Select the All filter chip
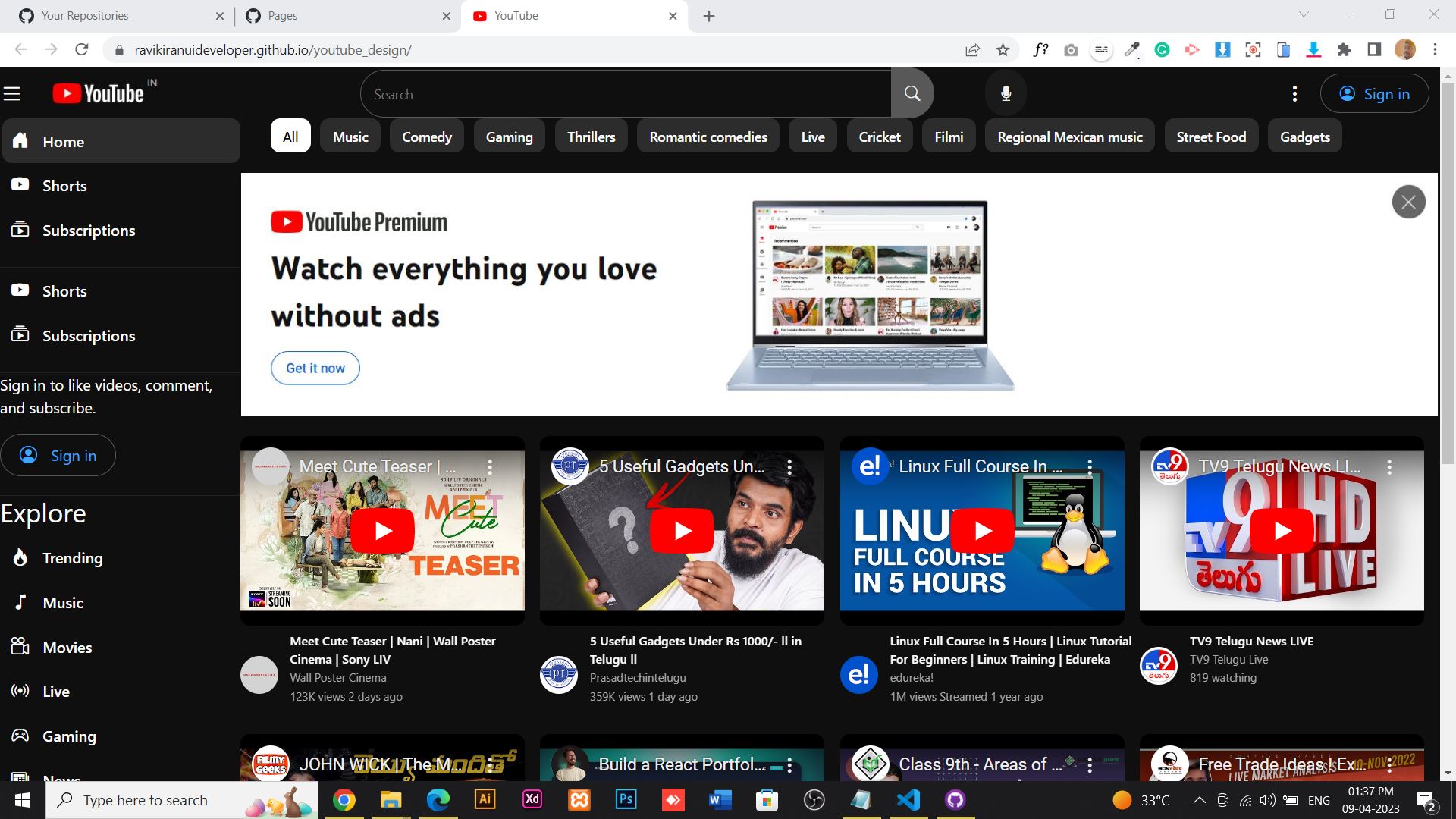Screen dimensions: 1456x819 (x=290, y=136)
